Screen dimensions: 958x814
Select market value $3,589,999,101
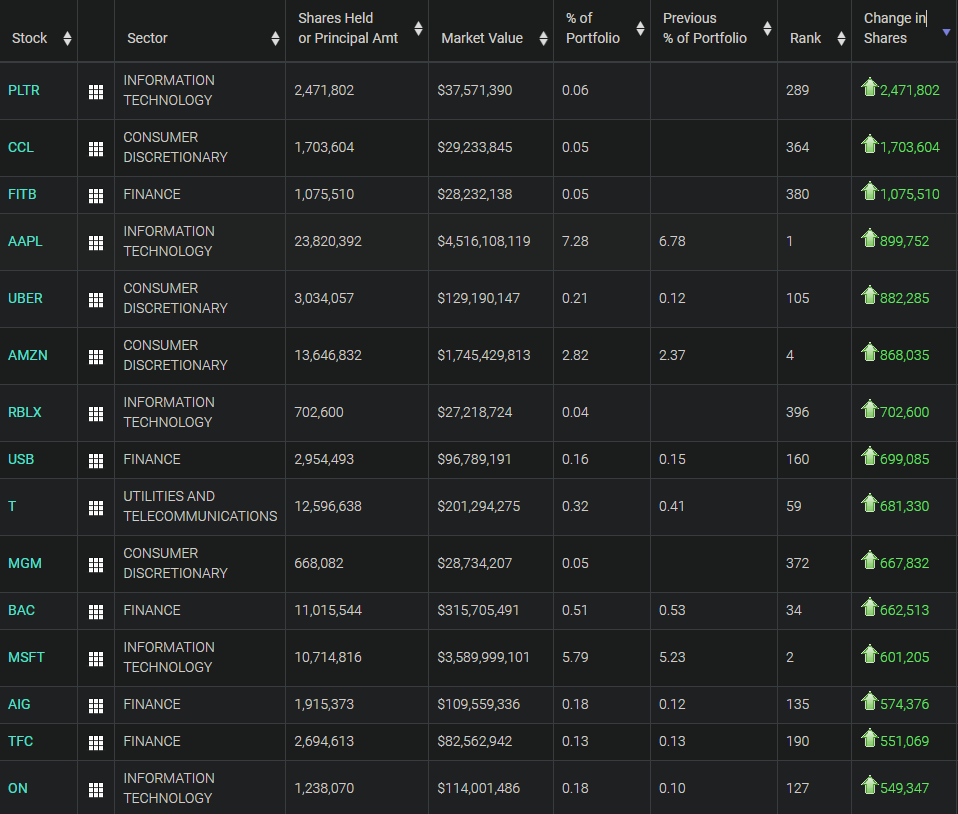point(483,657)
